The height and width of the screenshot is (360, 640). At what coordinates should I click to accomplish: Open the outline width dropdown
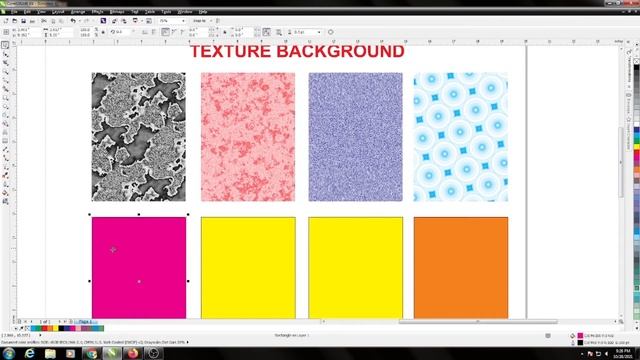point(319,32)
